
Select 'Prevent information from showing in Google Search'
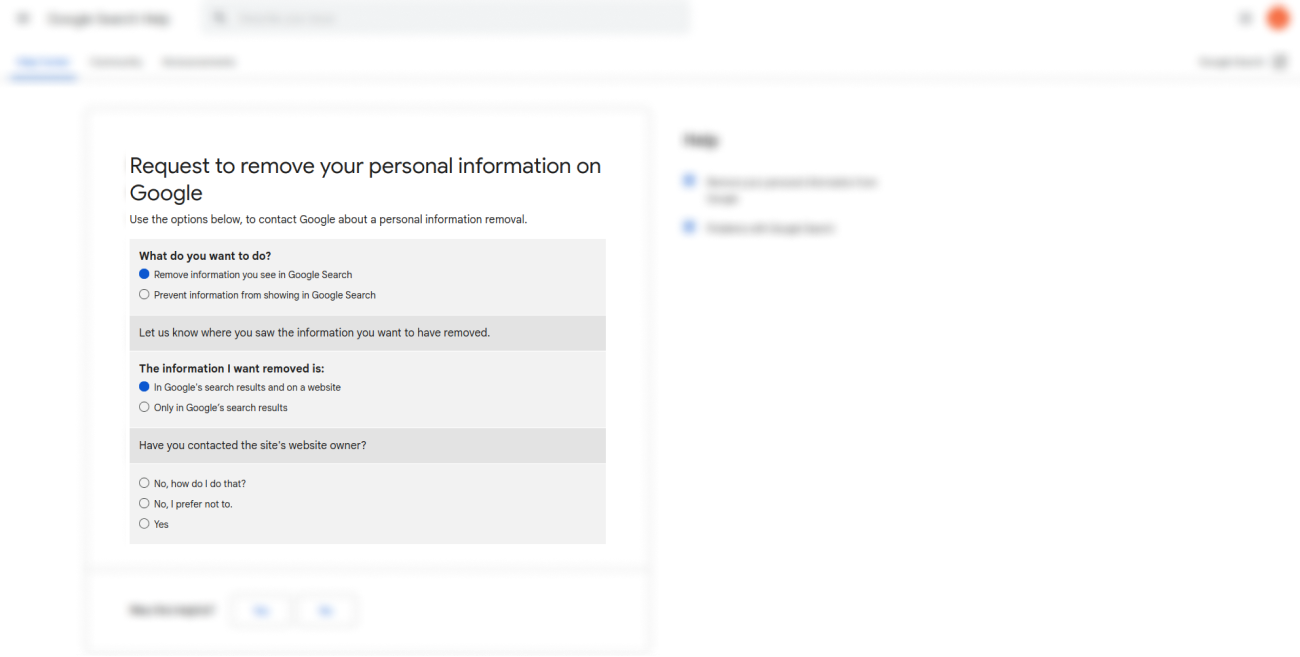click(144, 295)
